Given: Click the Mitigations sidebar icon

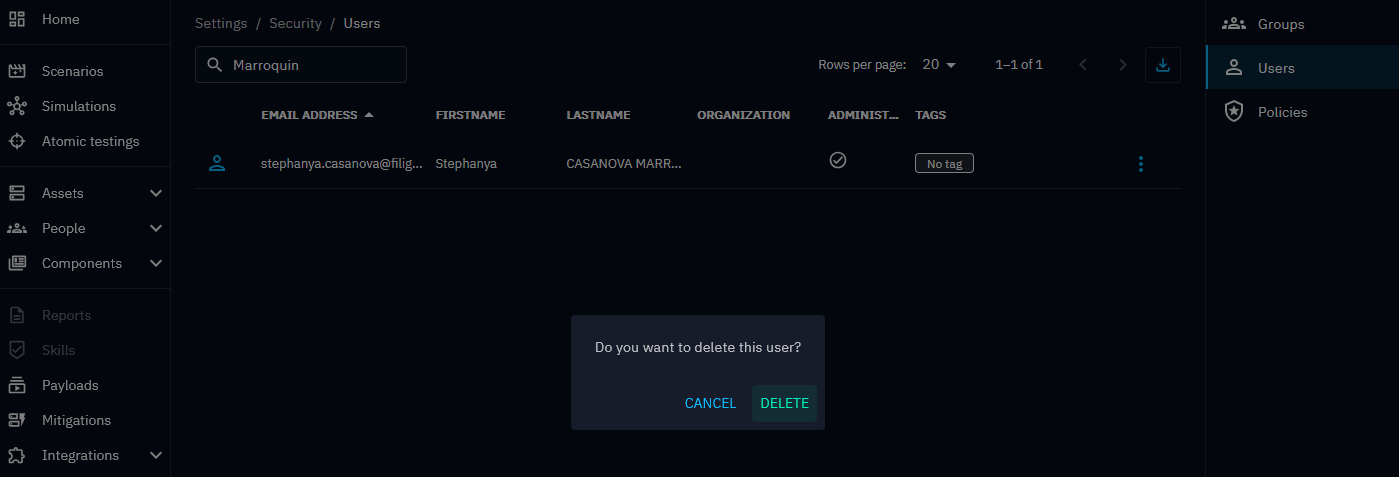Looking at the screenshot, I should 17,421.
